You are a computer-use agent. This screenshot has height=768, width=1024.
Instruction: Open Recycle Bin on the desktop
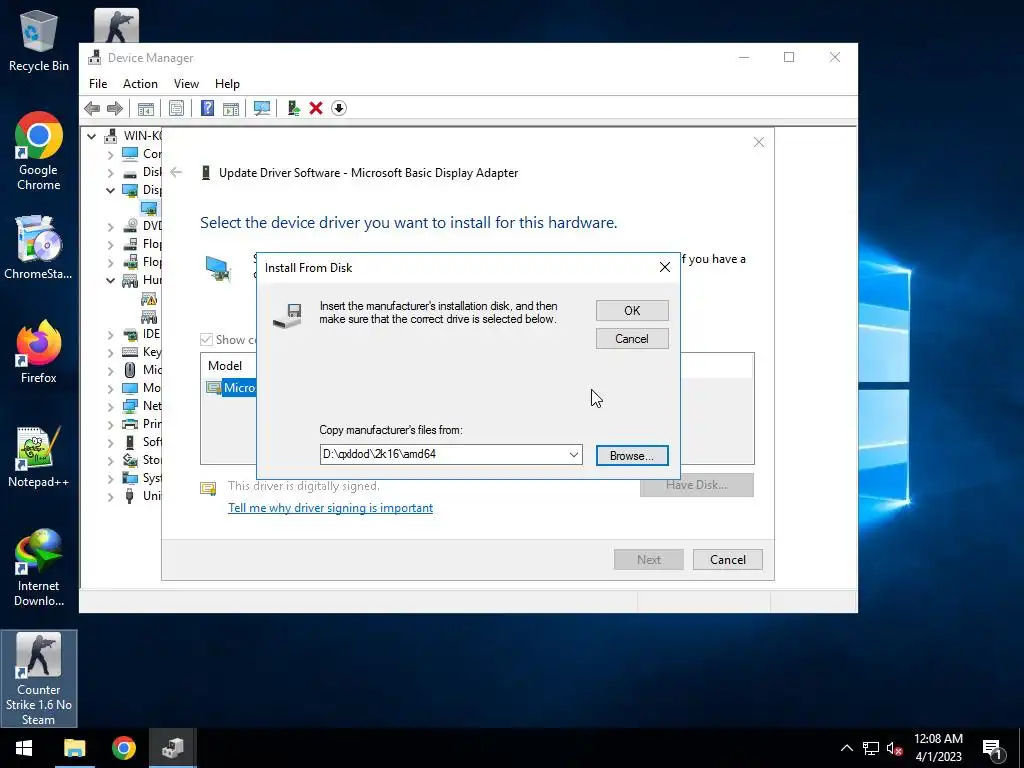(39, 40)
